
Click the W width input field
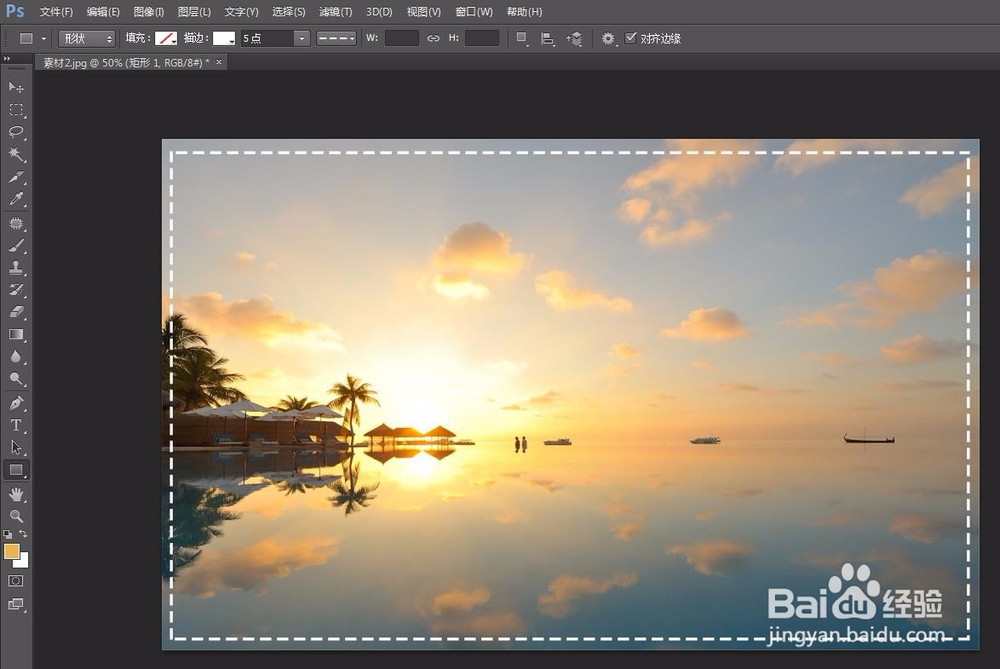point(402,38)
